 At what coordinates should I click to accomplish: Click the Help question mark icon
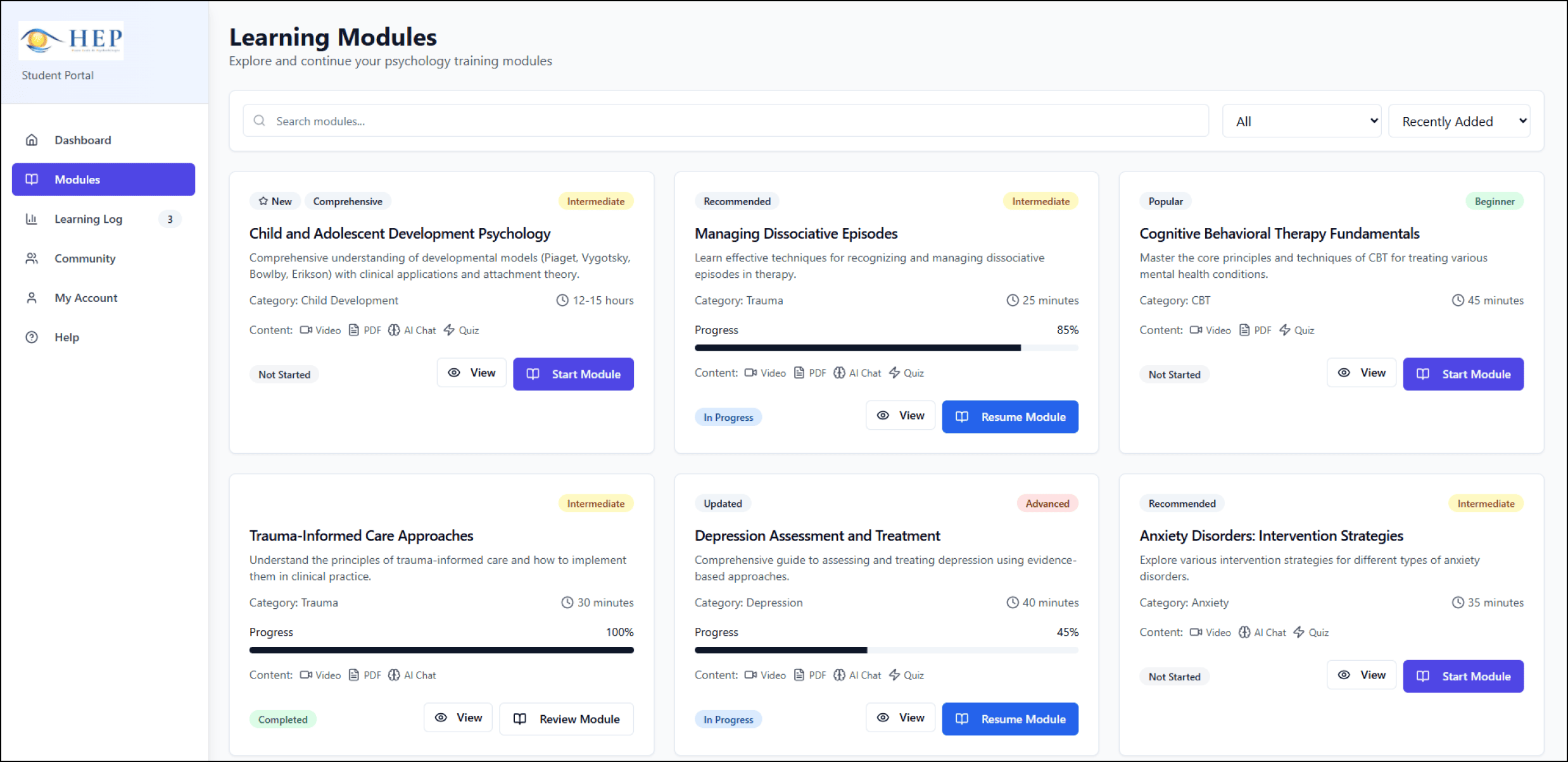[x=32, y=337]
